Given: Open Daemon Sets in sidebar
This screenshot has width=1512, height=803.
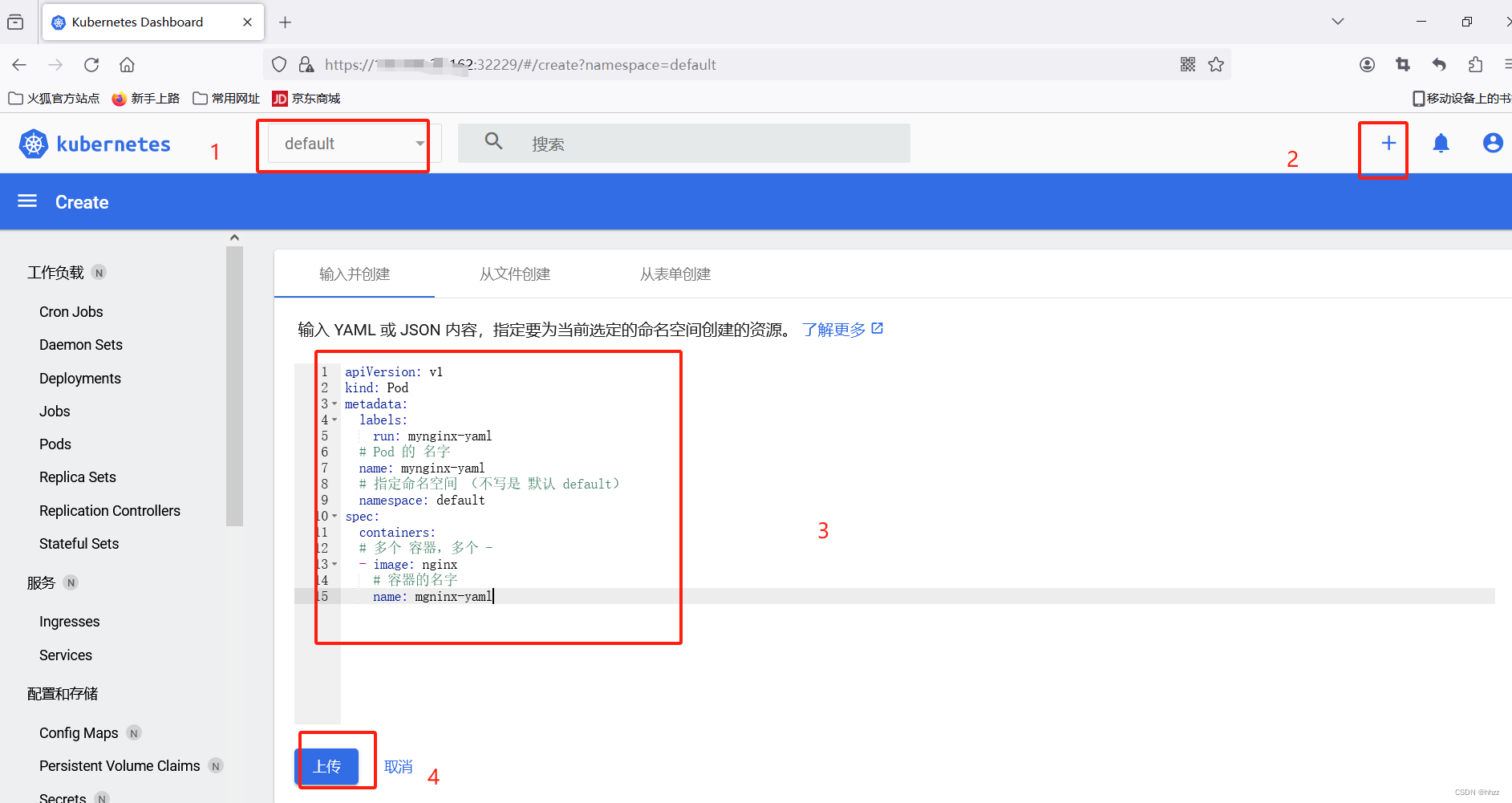Looking at the screenshot, I should (81, 345).
